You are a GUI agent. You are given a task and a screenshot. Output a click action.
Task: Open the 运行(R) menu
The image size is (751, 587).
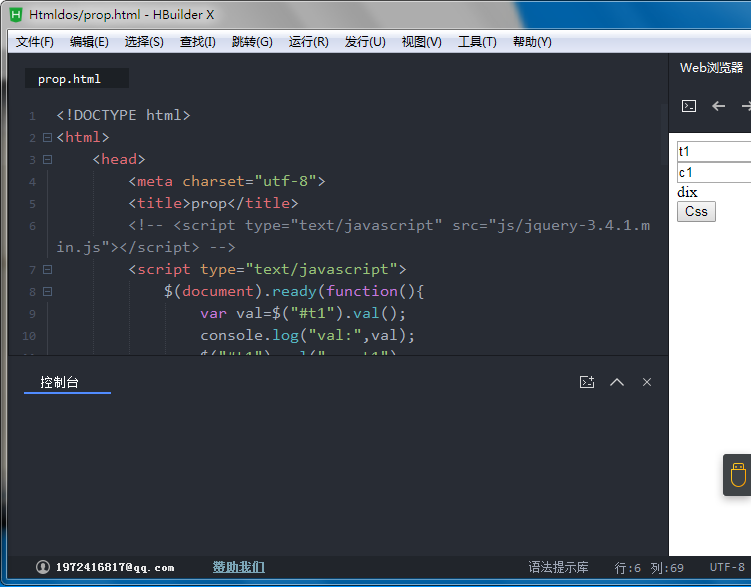coord(309,42)
